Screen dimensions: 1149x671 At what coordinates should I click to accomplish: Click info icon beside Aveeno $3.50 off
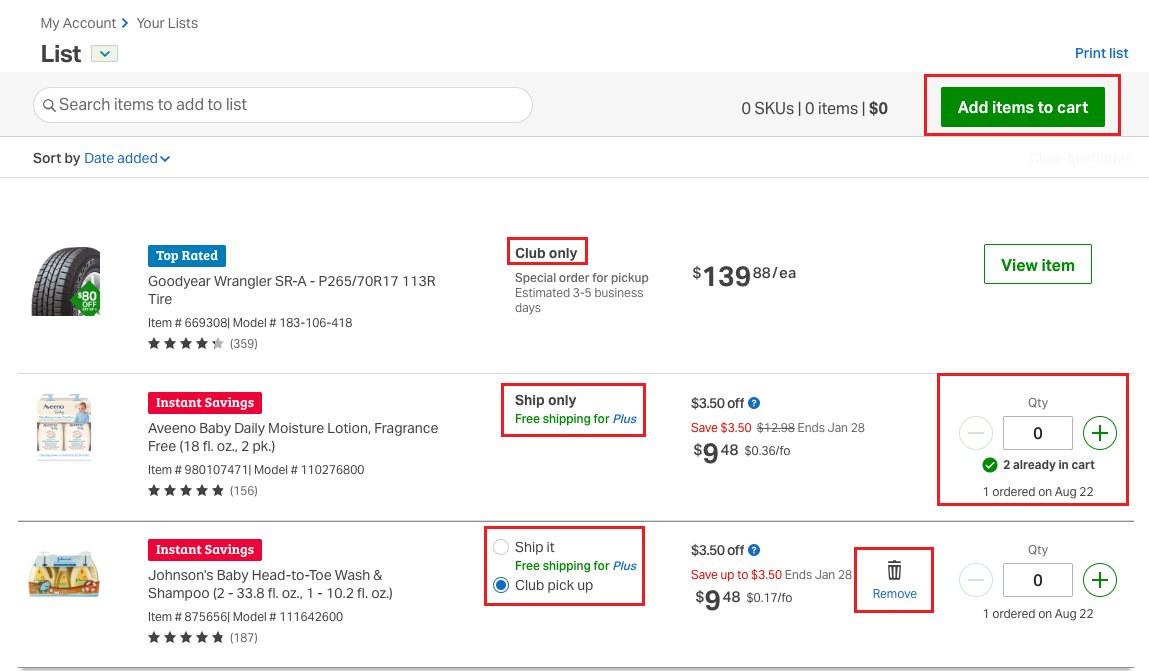755,403
